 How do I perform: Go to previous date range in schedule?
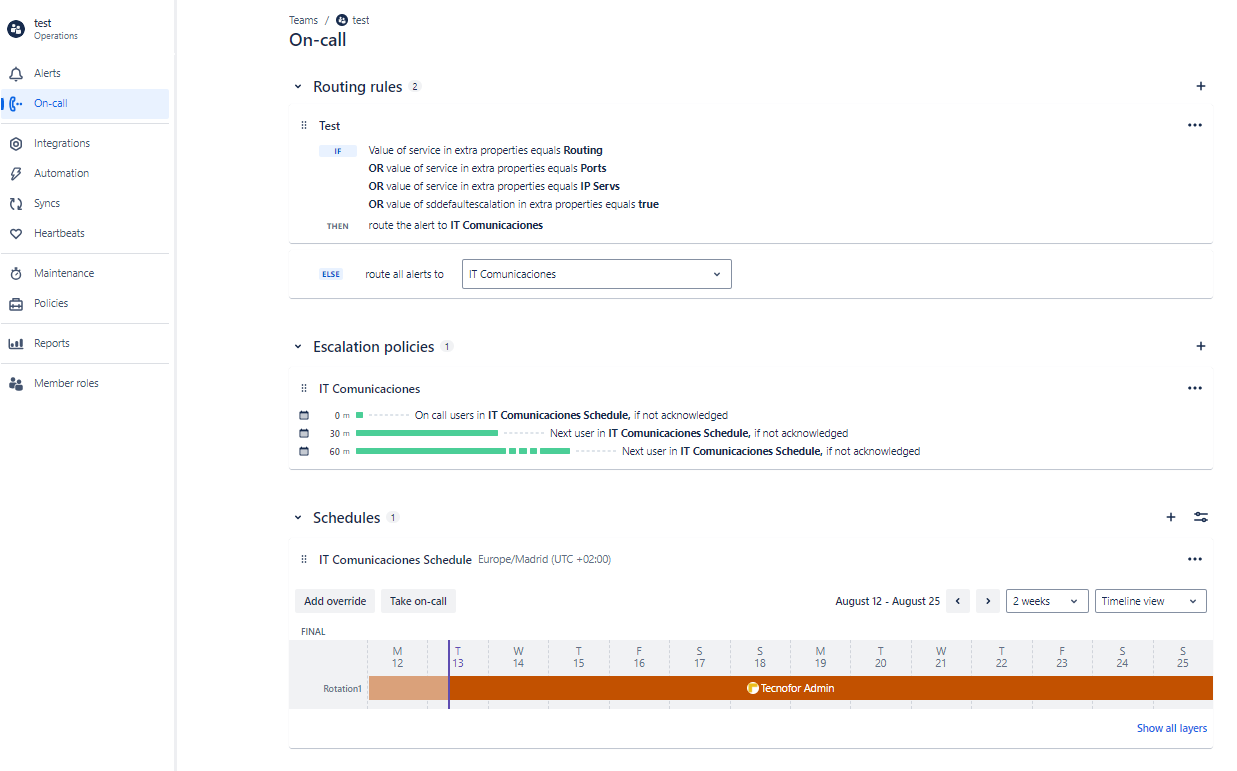(x=958, y=601)
